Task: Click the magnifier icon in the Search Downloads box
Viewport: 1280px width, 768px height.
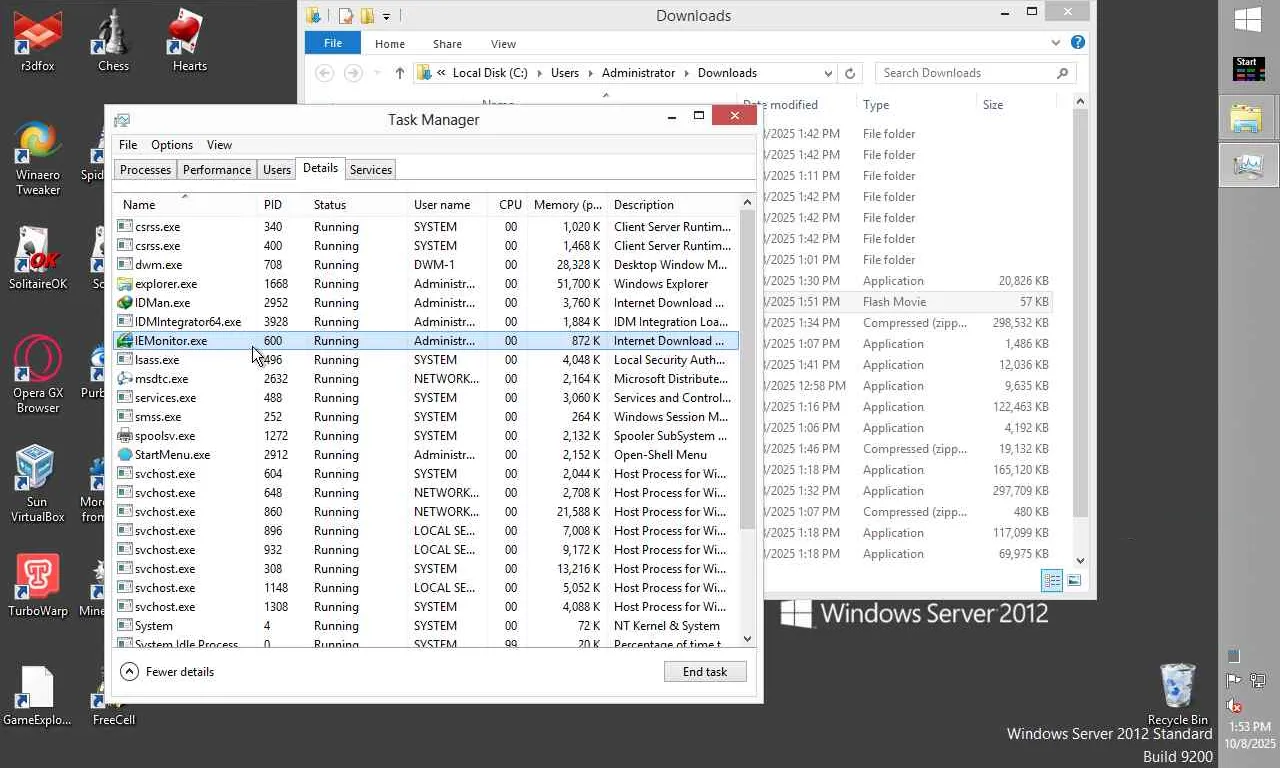Action: pos(1062,73)
